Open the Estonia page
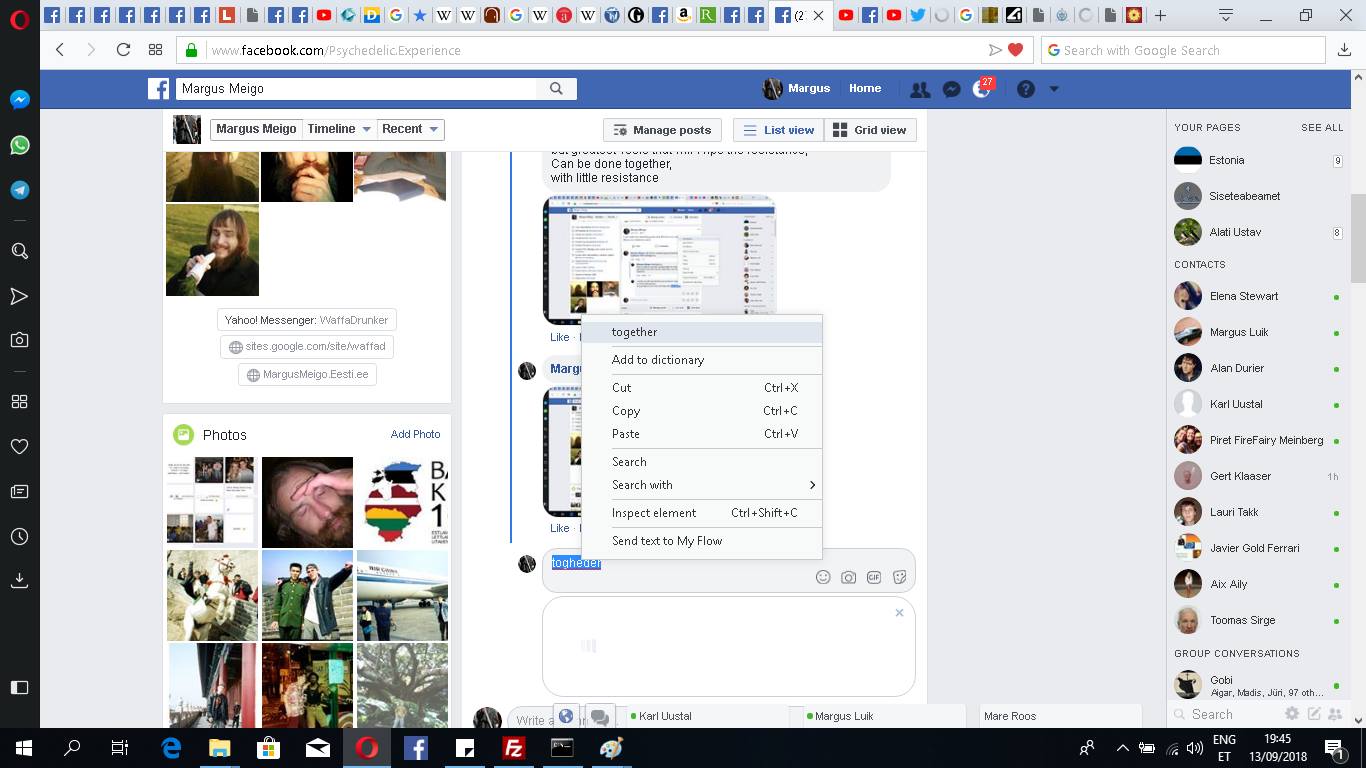Screen dimensions: 1366x768 1258,160
